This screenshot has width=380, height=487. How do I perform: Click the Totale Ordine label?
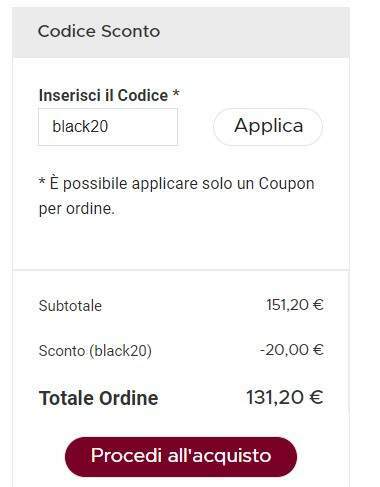tap(98, 398)
